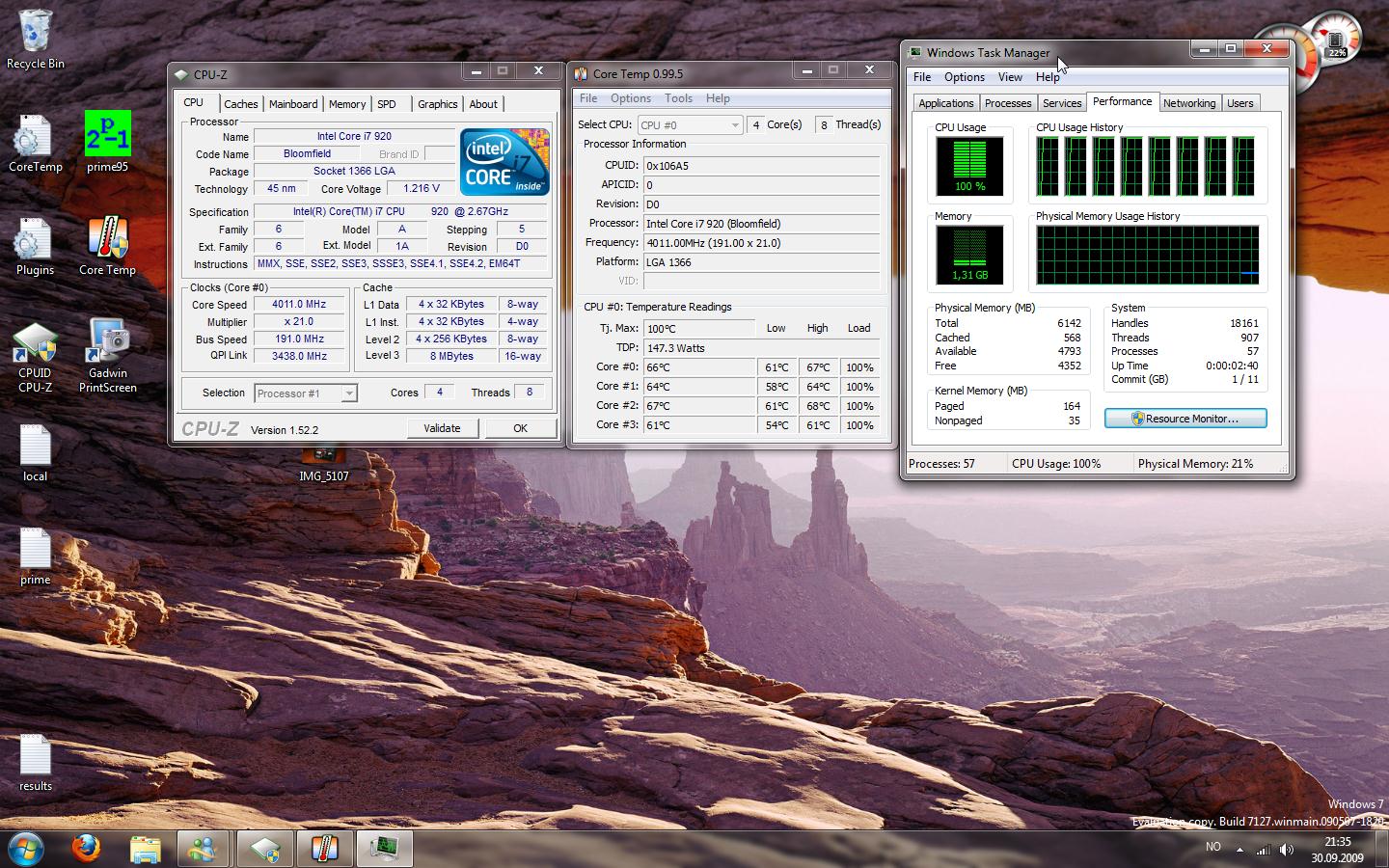
Task: Launch the Gadwin PrintScreen desktop shortcut
Action: click(x=107, y=357)
